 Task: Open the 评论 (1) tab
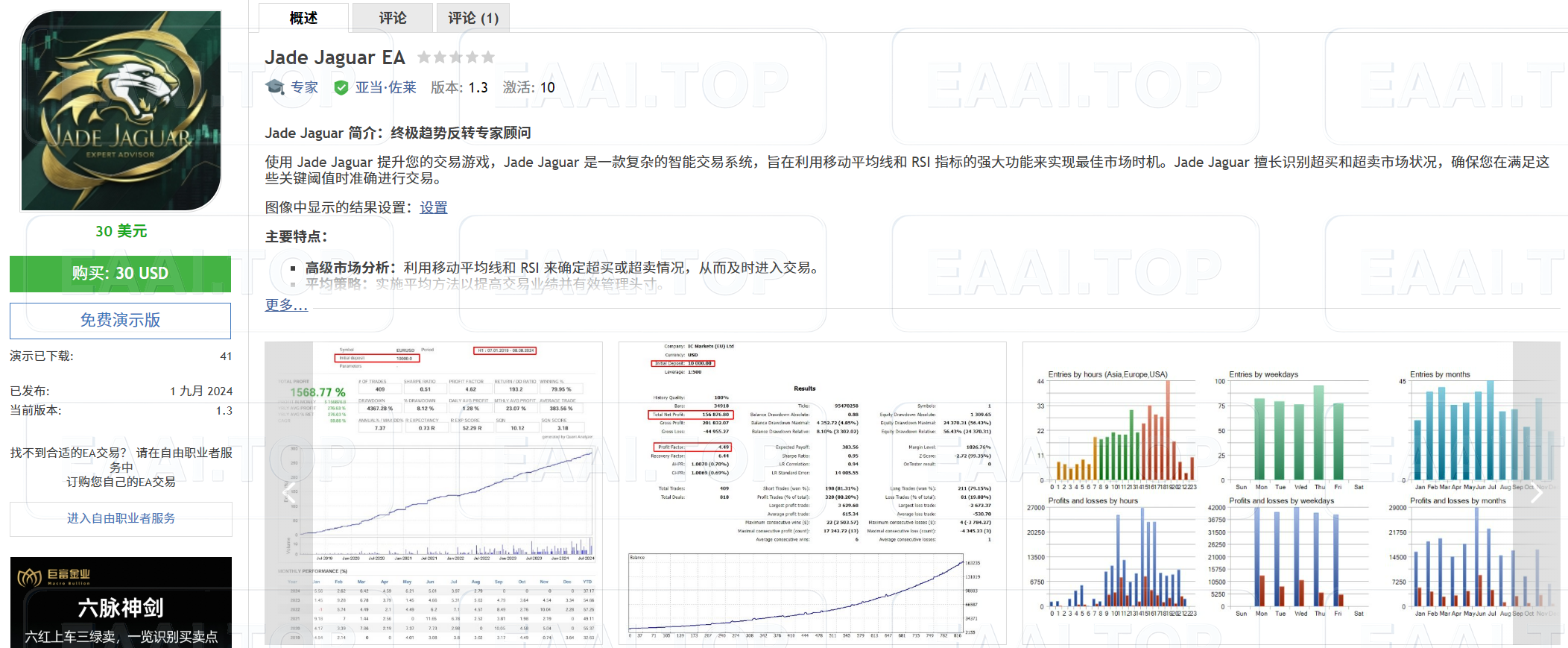[473, 18]
